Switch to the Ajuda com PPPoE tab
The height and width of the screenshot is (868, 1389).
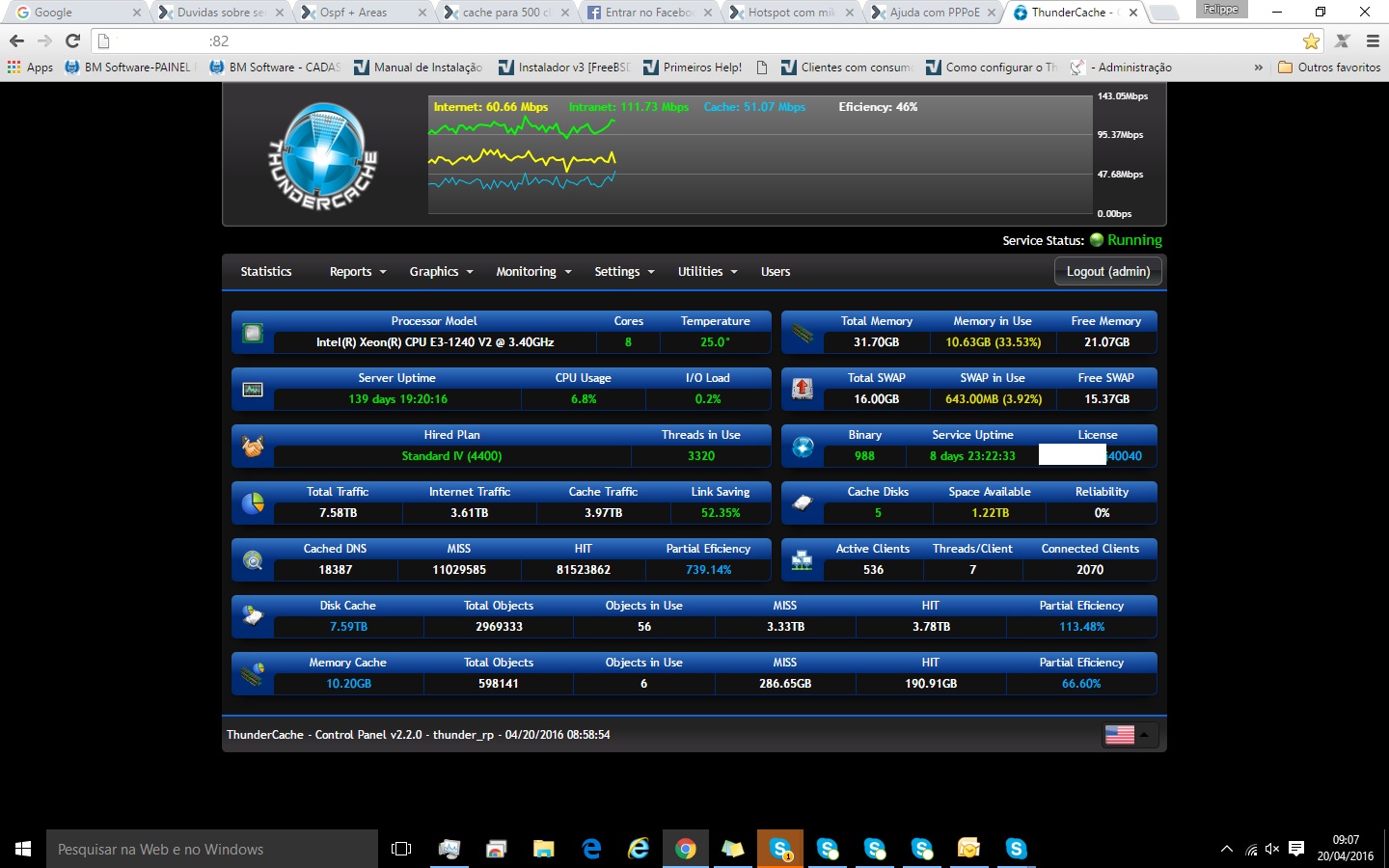[932, 13]
